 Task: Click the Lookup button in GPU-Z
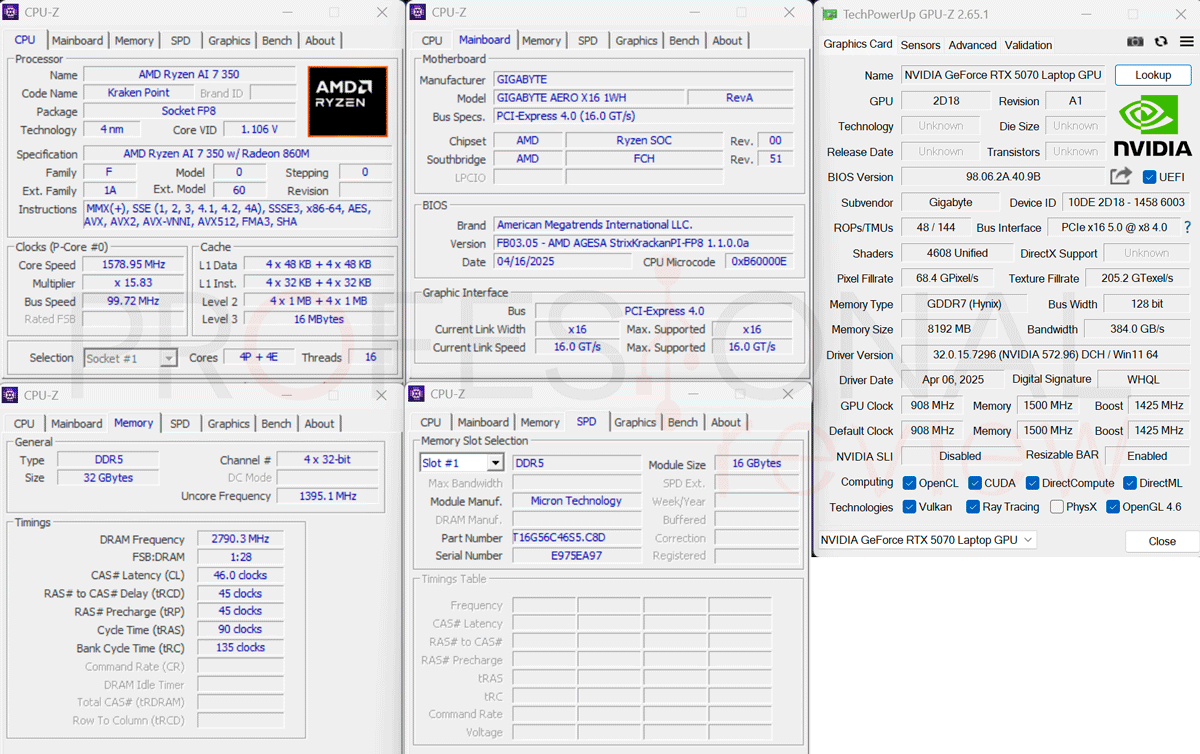click(x=1153, y=75)
